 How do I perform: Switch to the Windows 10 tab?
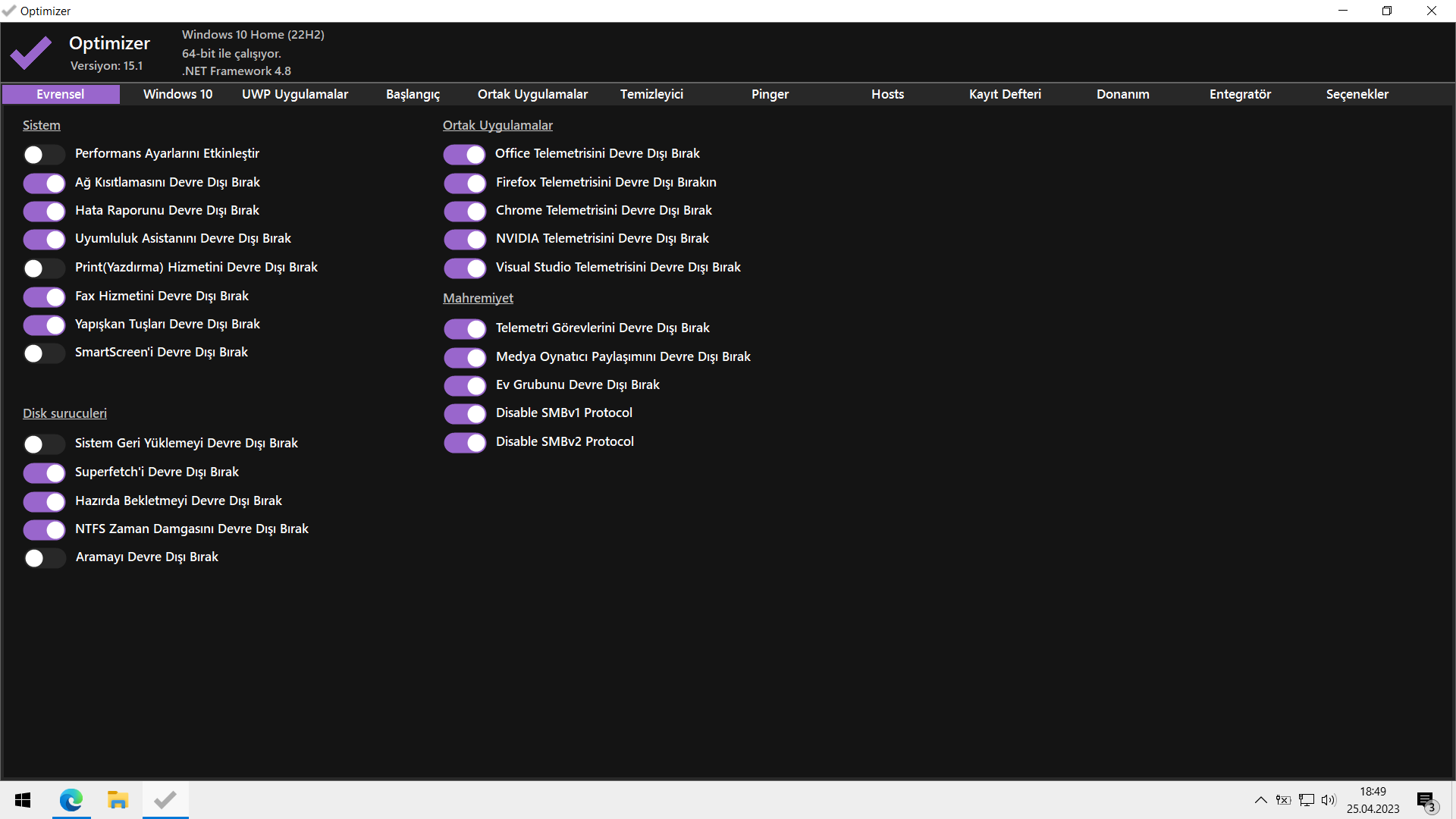(177, 94)
